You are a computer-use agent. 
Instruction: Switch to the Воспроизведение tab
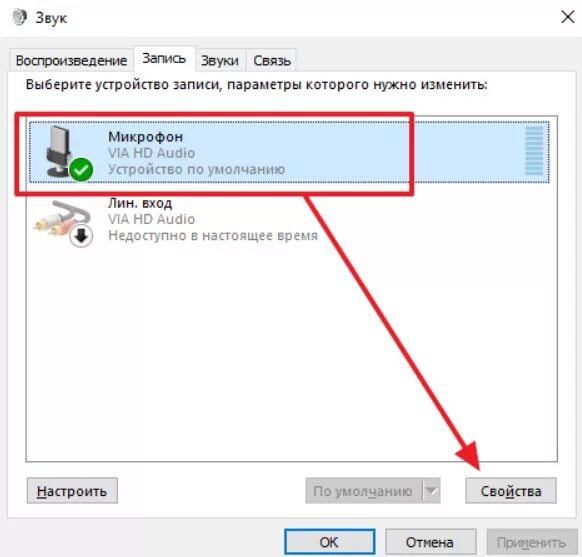(71, 60)
